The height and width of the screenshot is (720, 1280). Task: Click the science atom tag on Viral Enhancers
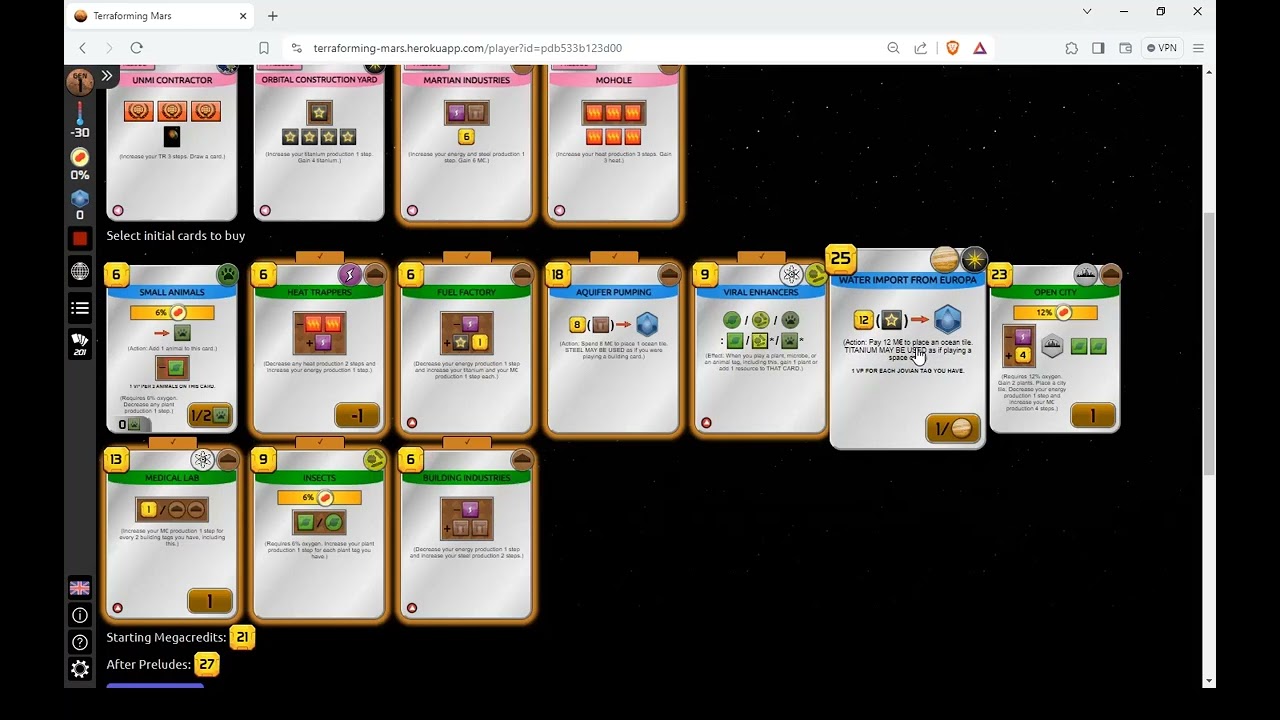coord(791,274)
